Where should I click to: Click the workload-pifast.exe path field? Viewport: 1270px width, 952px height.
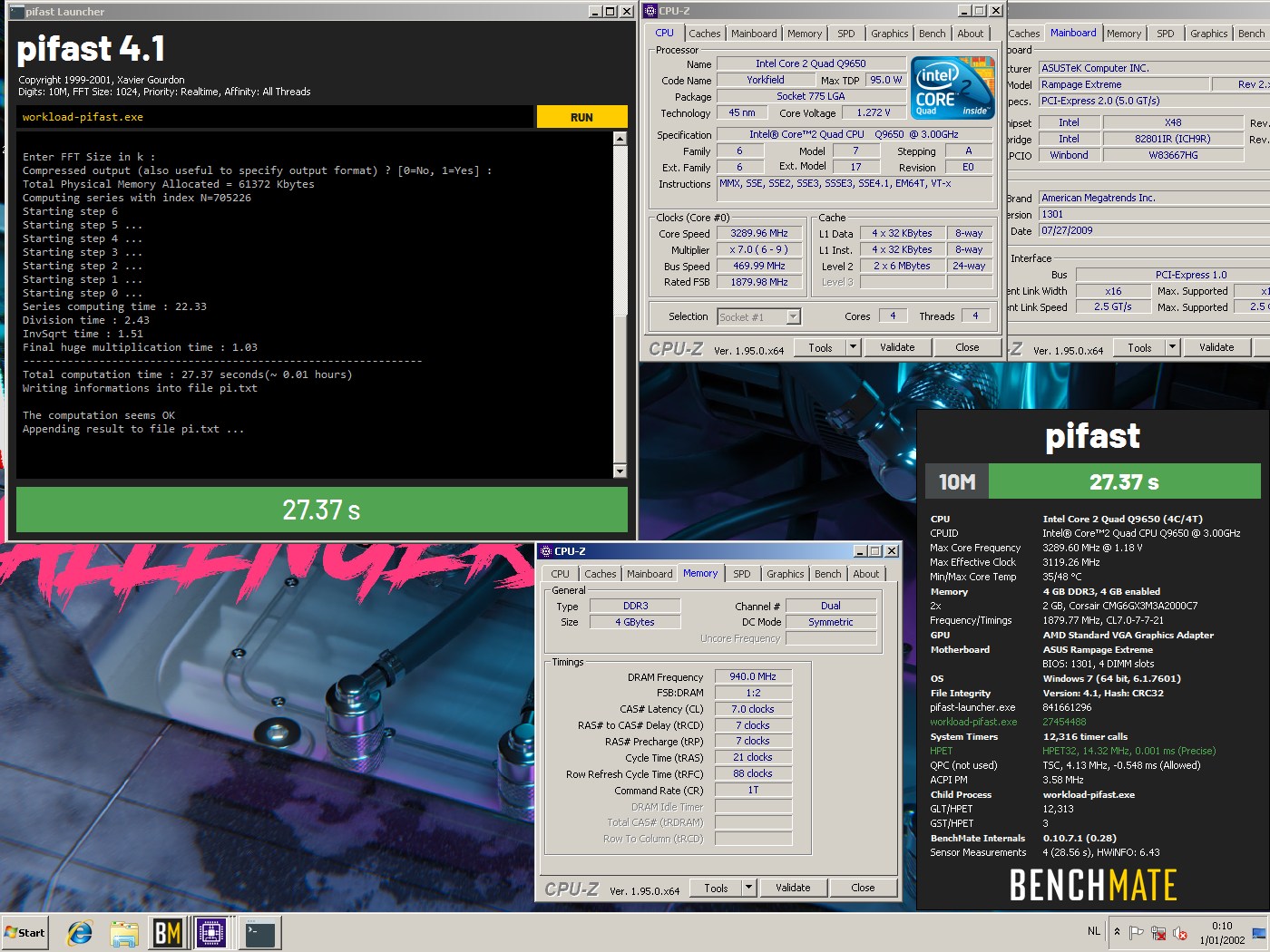275,117
